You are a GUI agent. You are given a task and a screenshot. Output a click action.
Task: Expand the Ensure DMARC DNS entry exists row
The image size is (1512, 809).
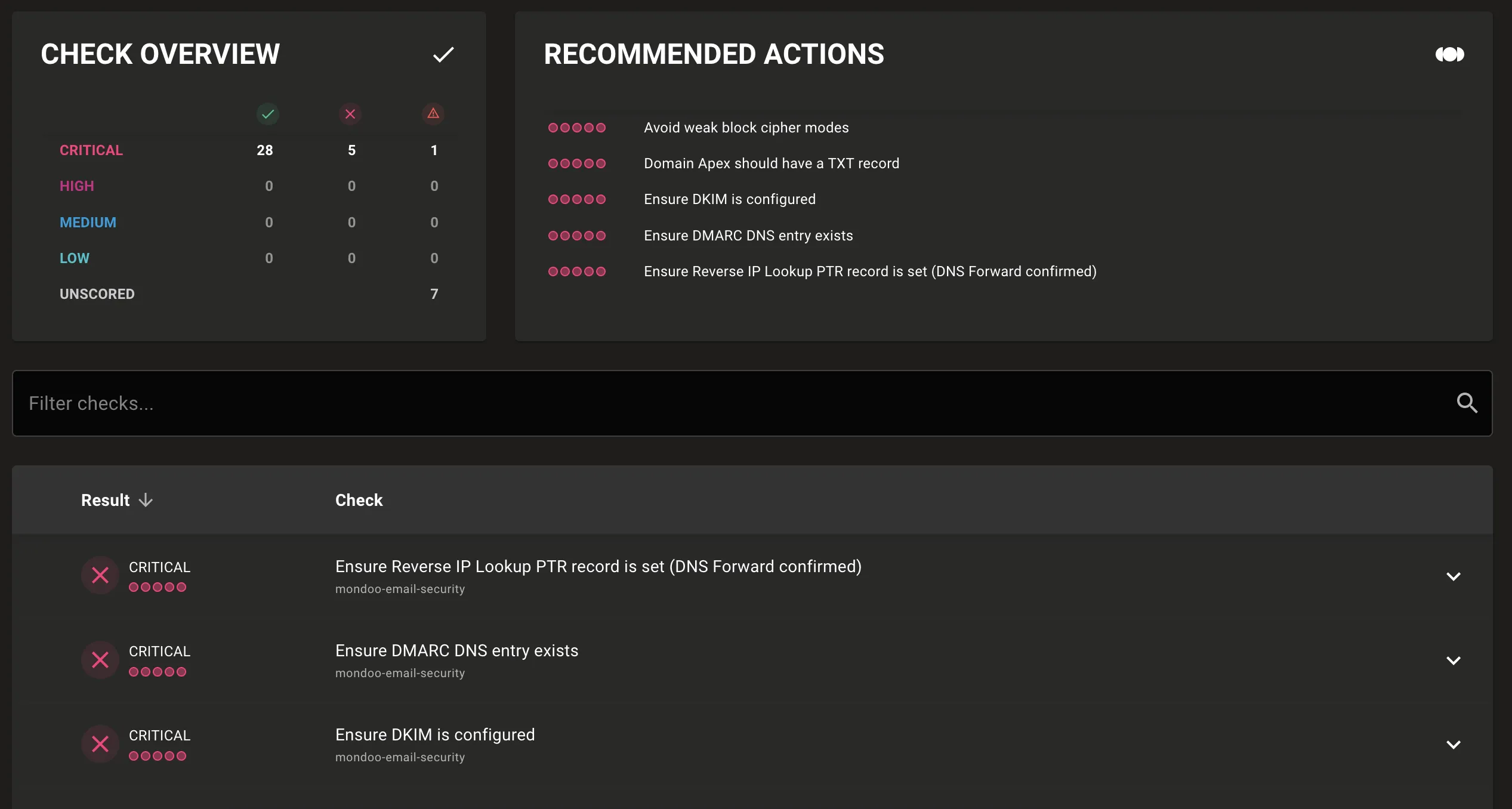1453,660
